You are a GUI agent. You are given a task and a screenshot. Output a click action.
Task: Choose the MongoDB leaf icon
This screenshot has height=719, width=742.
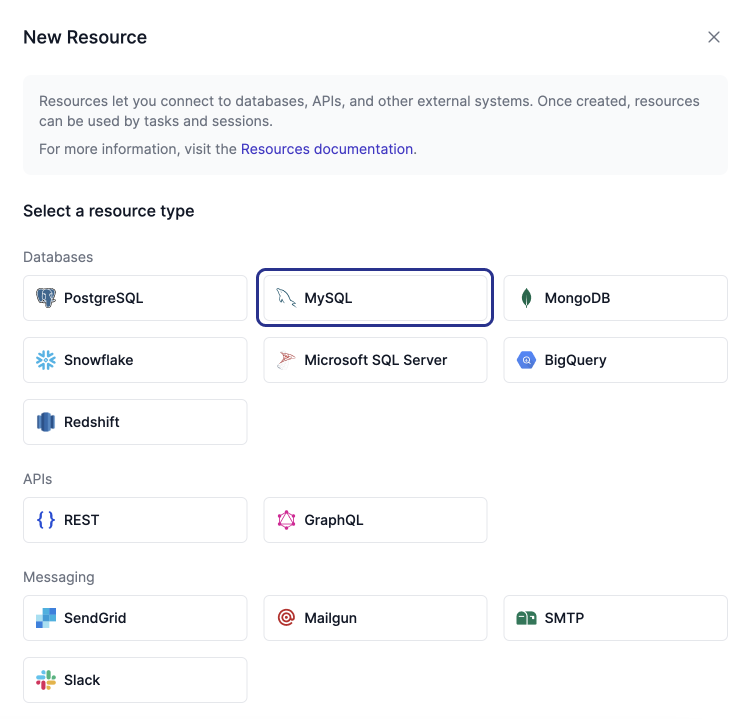(x=526, y=298)
